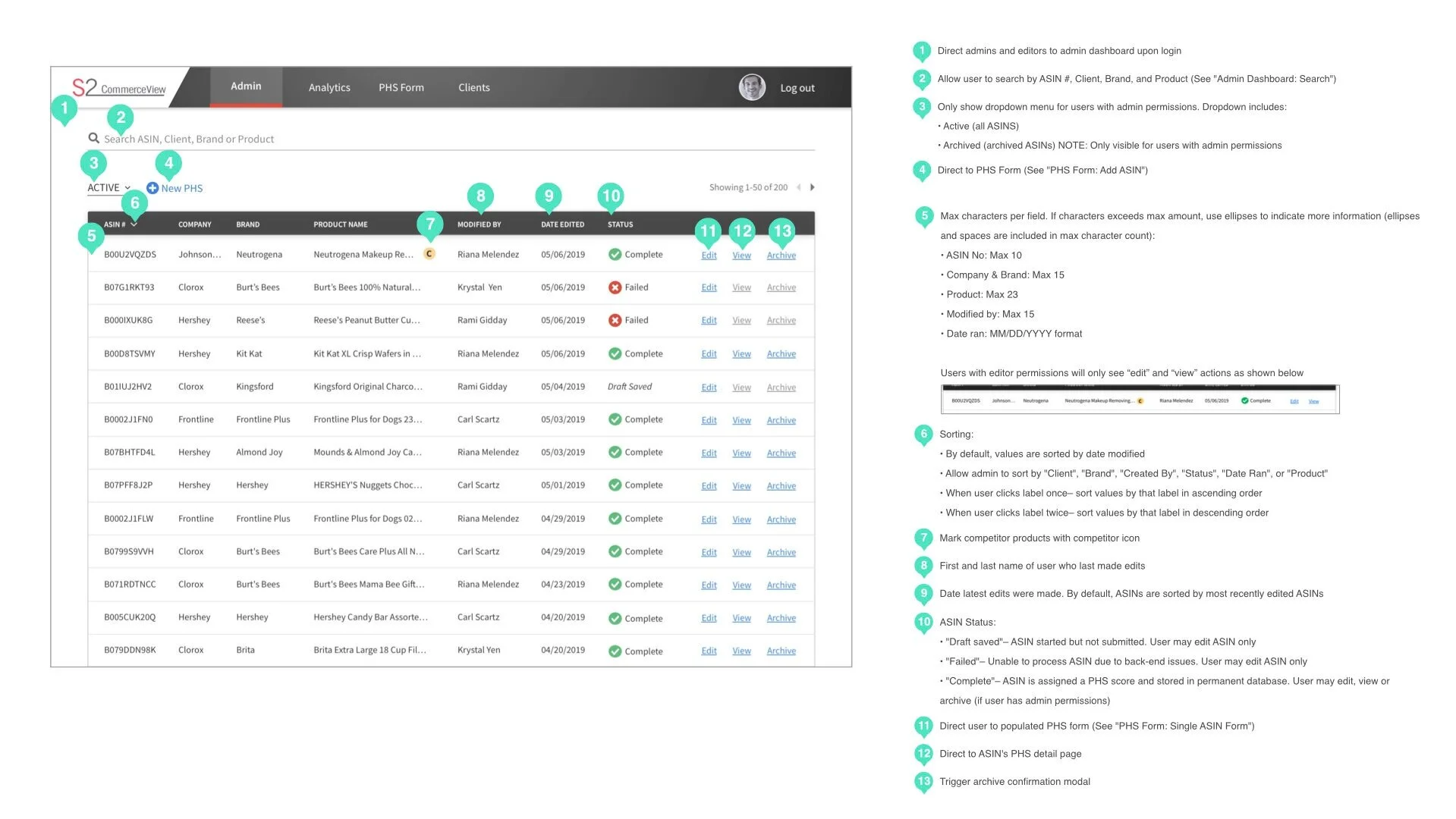Screen dimensions: 1456x819
Task: Click the editor permissions example row thumbnail
Action: 1140,400
